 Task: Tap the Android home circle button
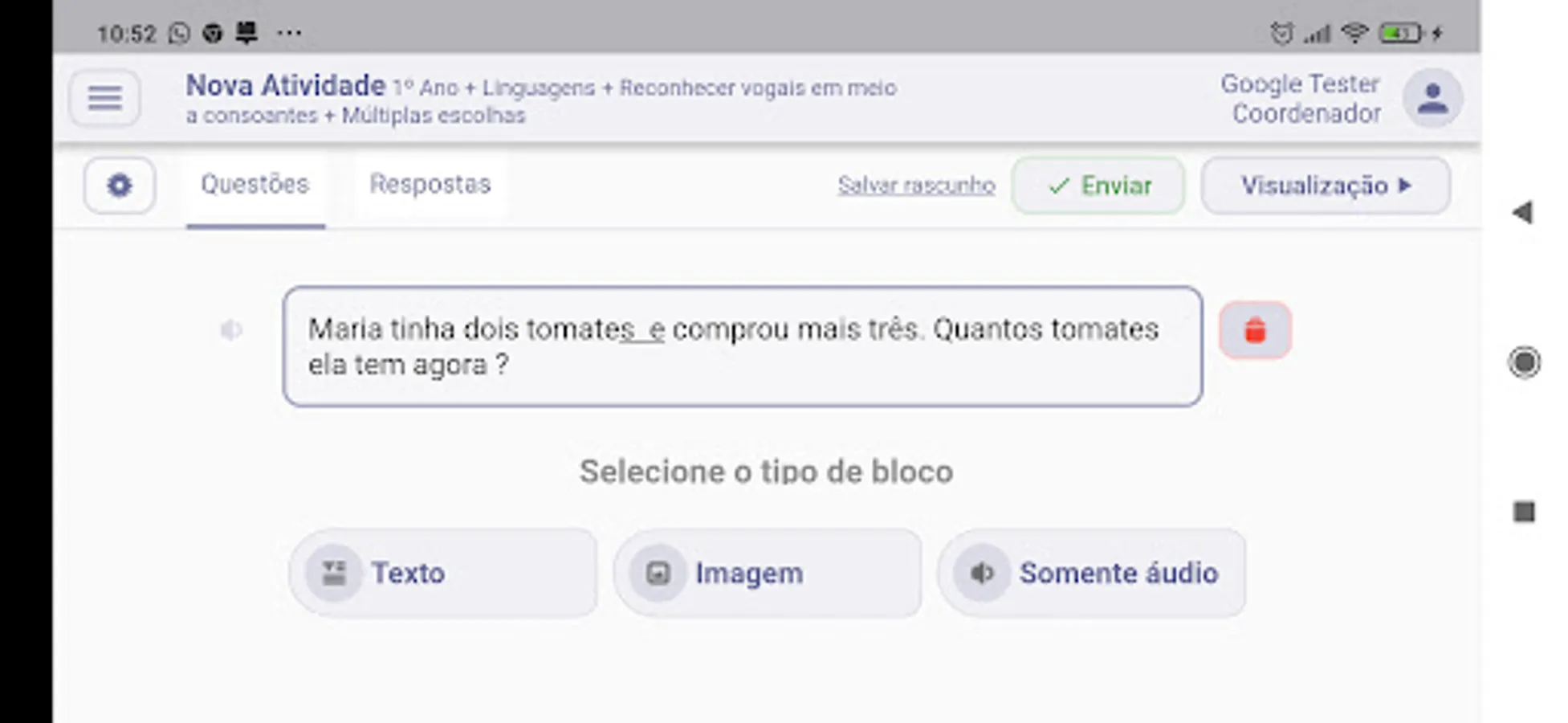point(1524,362)
